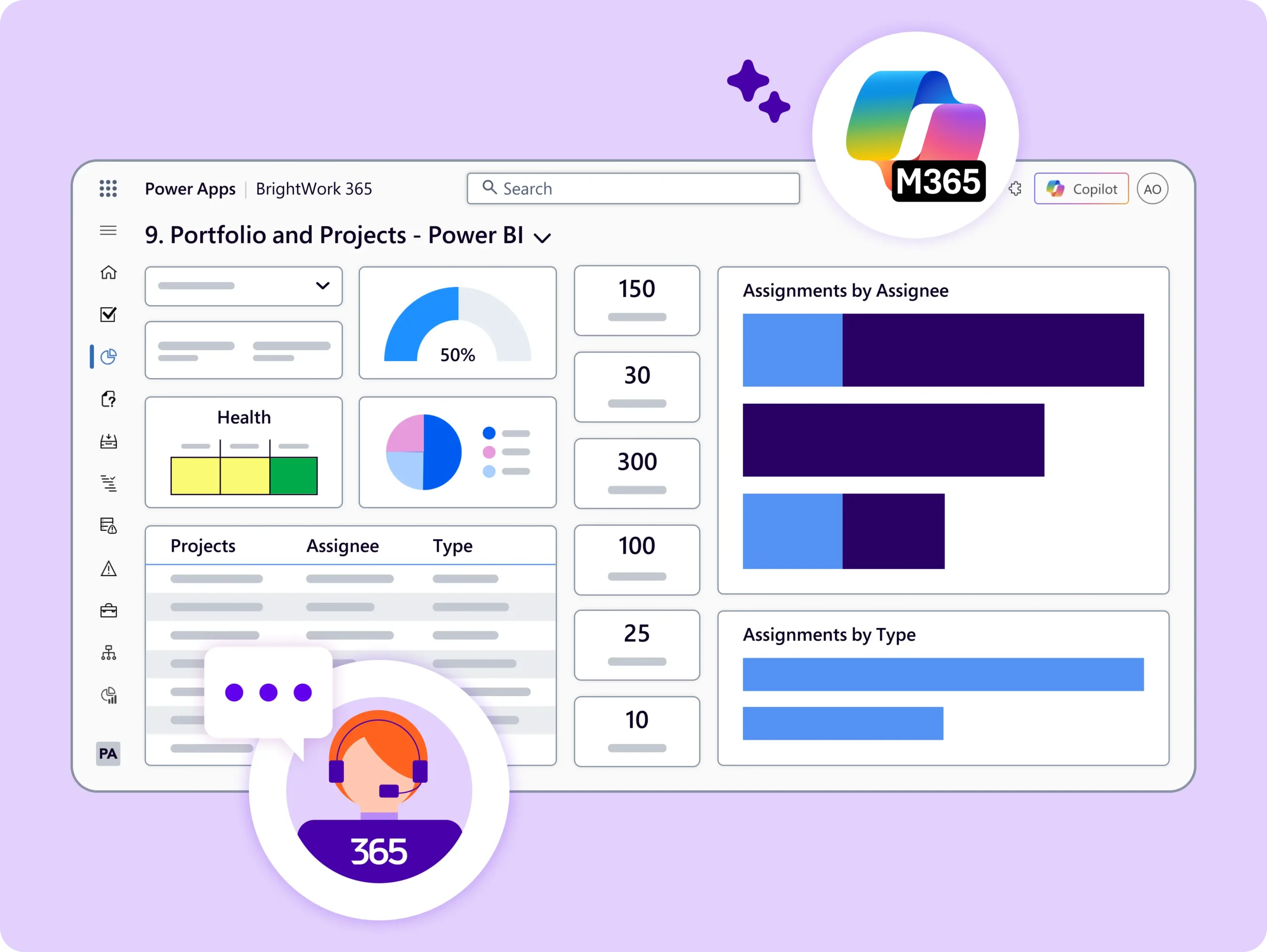Click the warning triangle icon in sidebar
The height and width of the screenshot is (952, 1267).
point(108,569)
